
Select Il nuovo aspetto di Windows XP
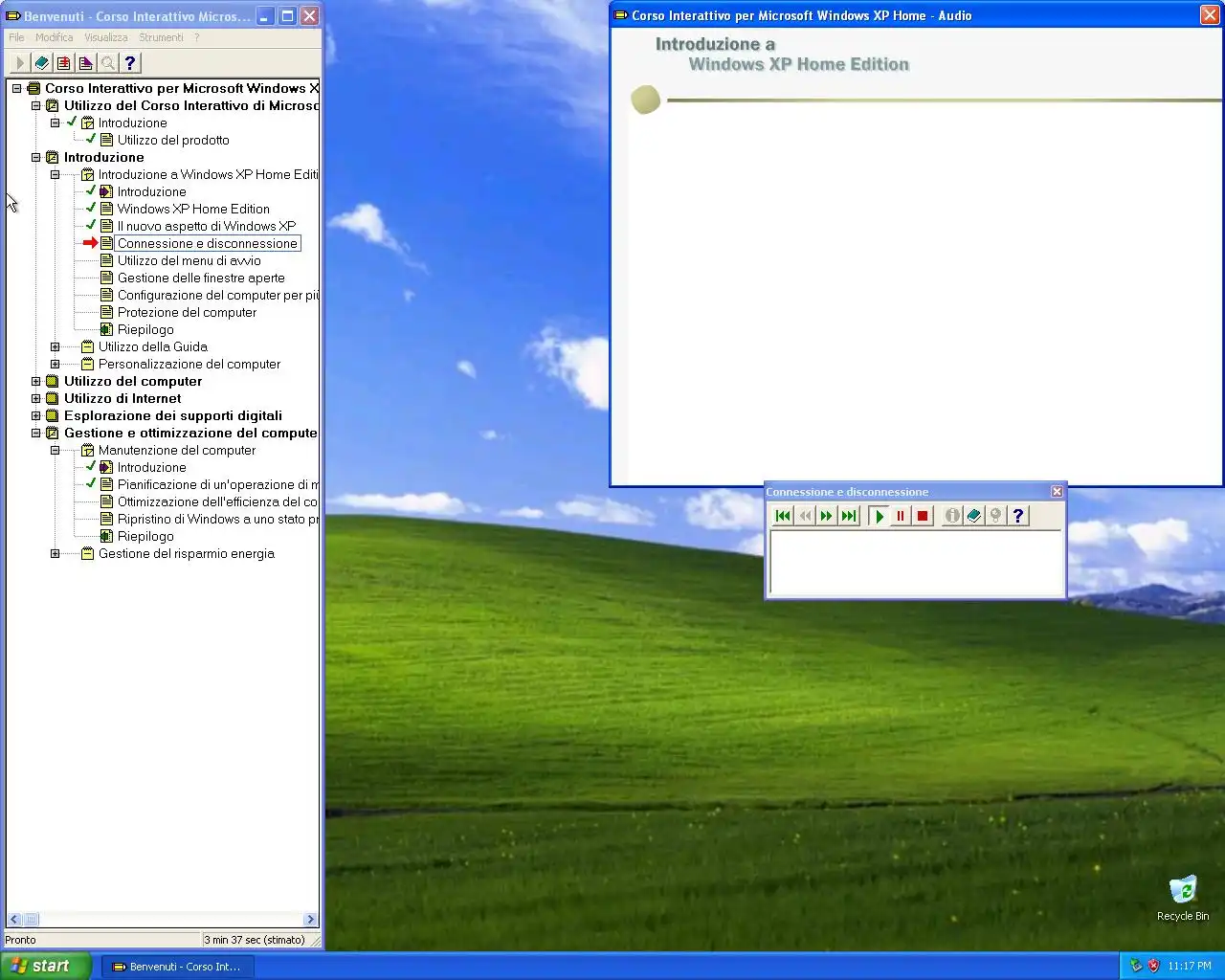207,226
